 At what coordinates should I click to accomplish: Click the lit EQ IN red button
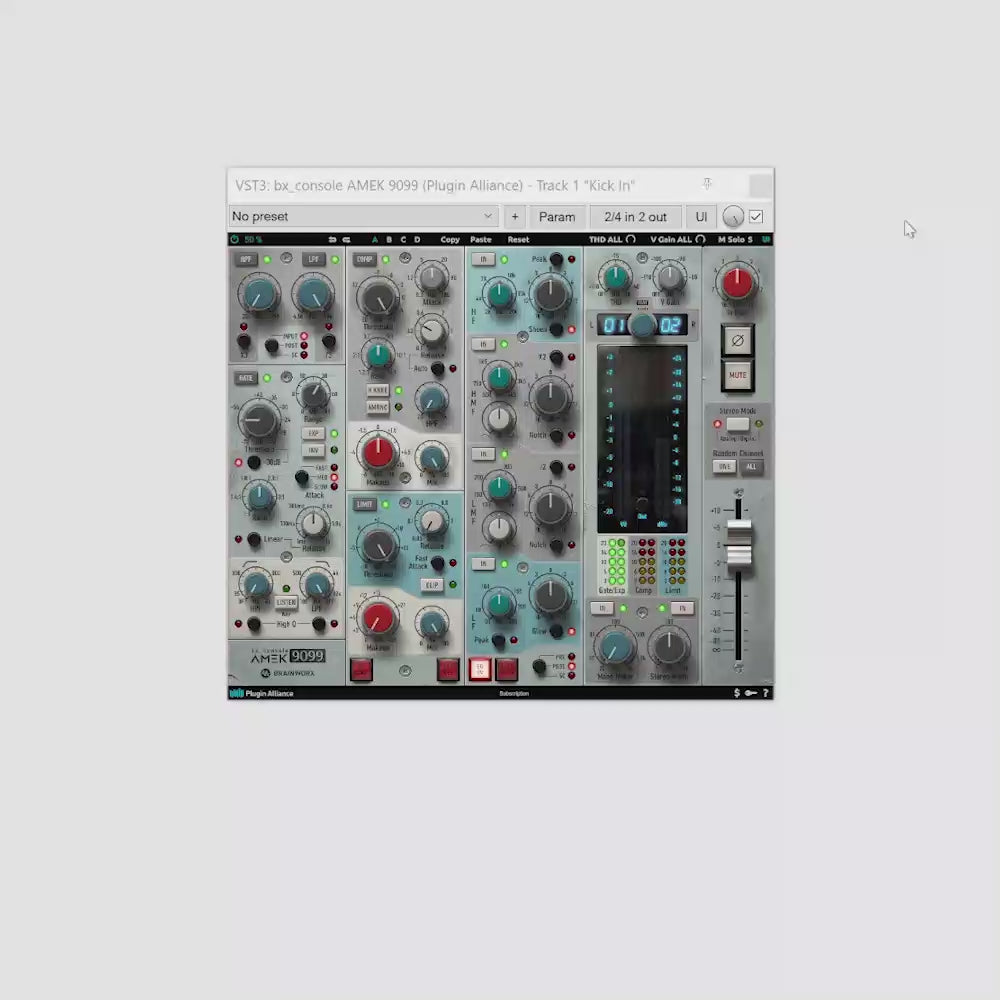(480, 670)
